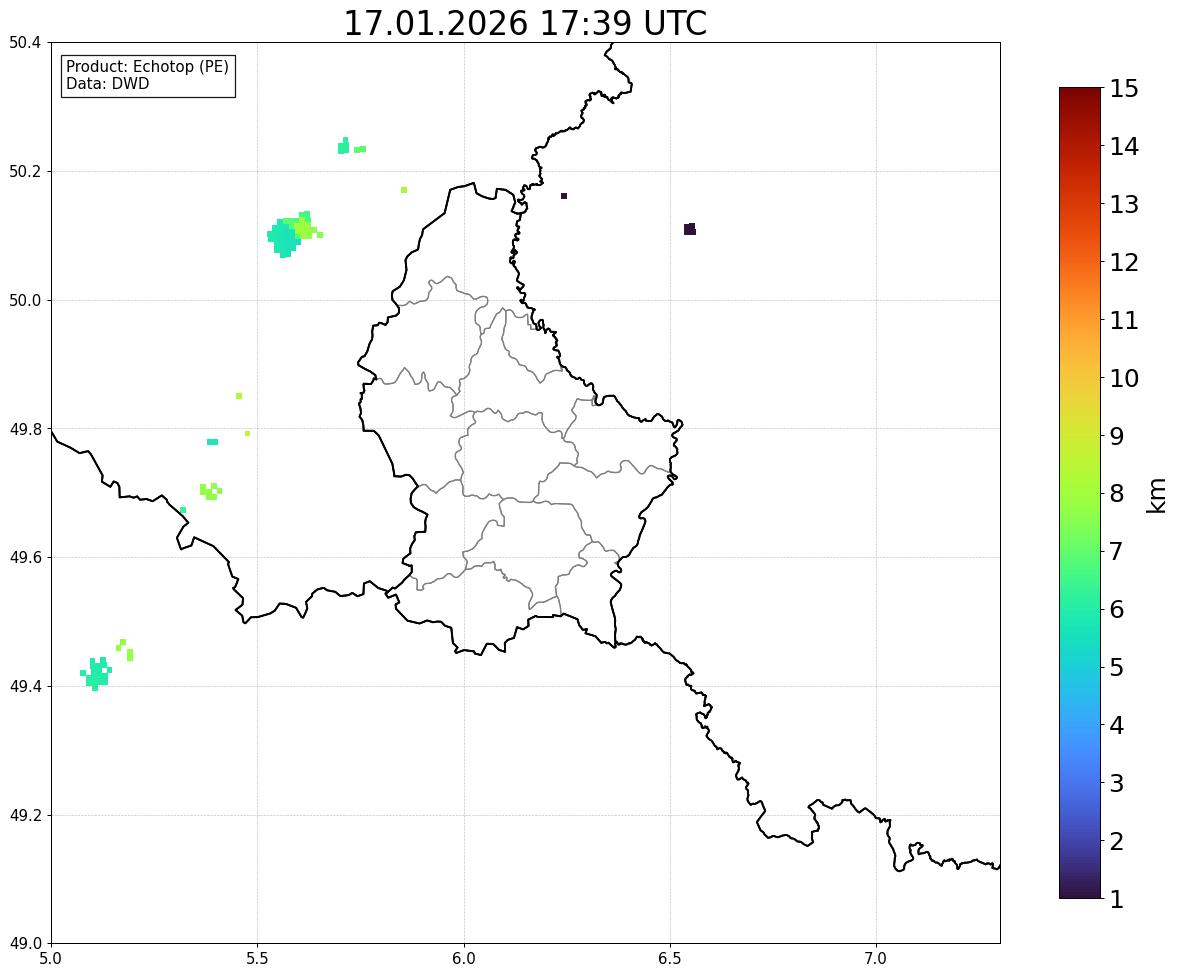Click the small teal echo near 50.24N 5.7E
Screen dimensions: 1178x976
344,146
